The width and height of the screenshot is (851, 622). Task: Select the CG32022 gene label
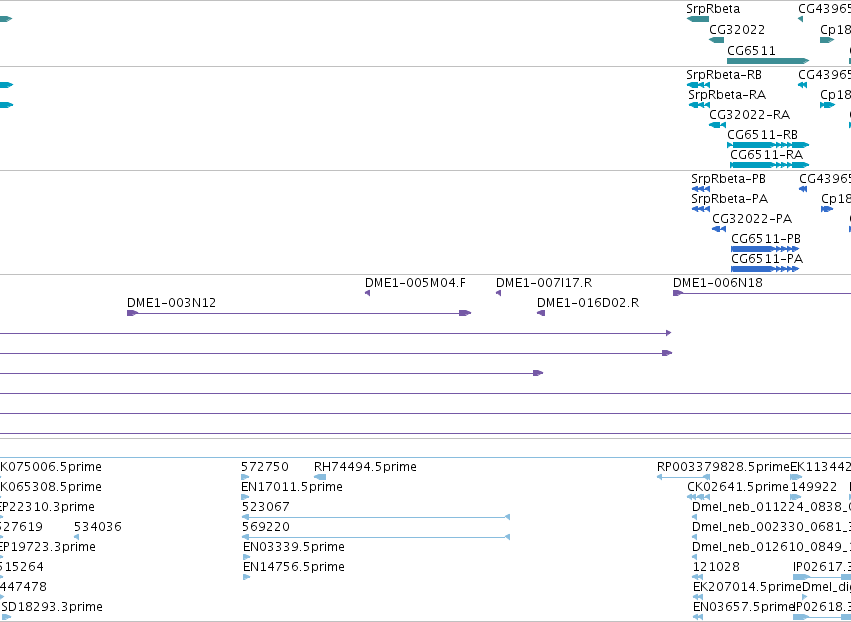click(737, 30)
